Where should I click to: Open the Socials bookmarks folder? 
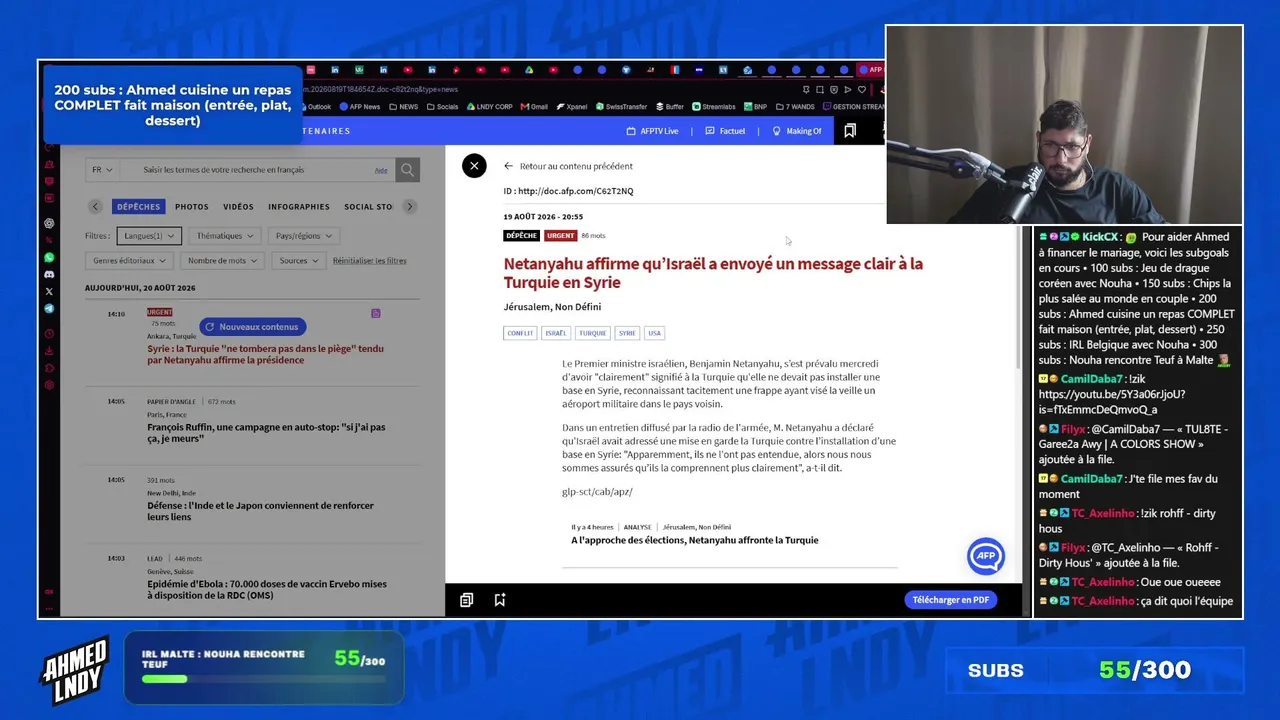pyautogui.click(x=442, y=106)
